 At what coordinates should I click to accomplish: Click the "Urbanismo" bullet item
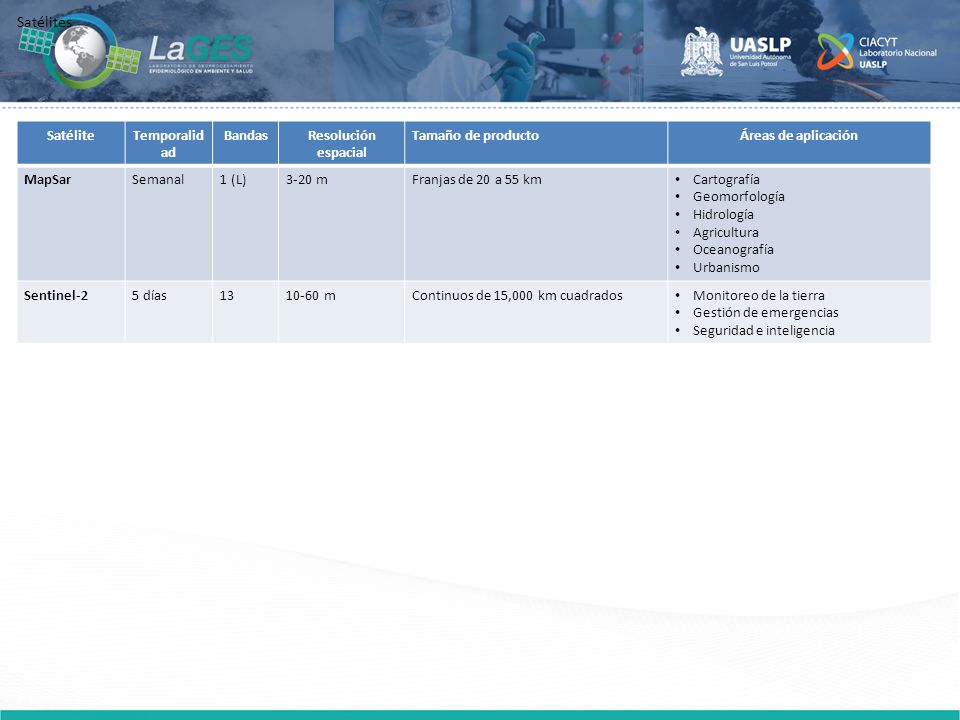point(726,268)
